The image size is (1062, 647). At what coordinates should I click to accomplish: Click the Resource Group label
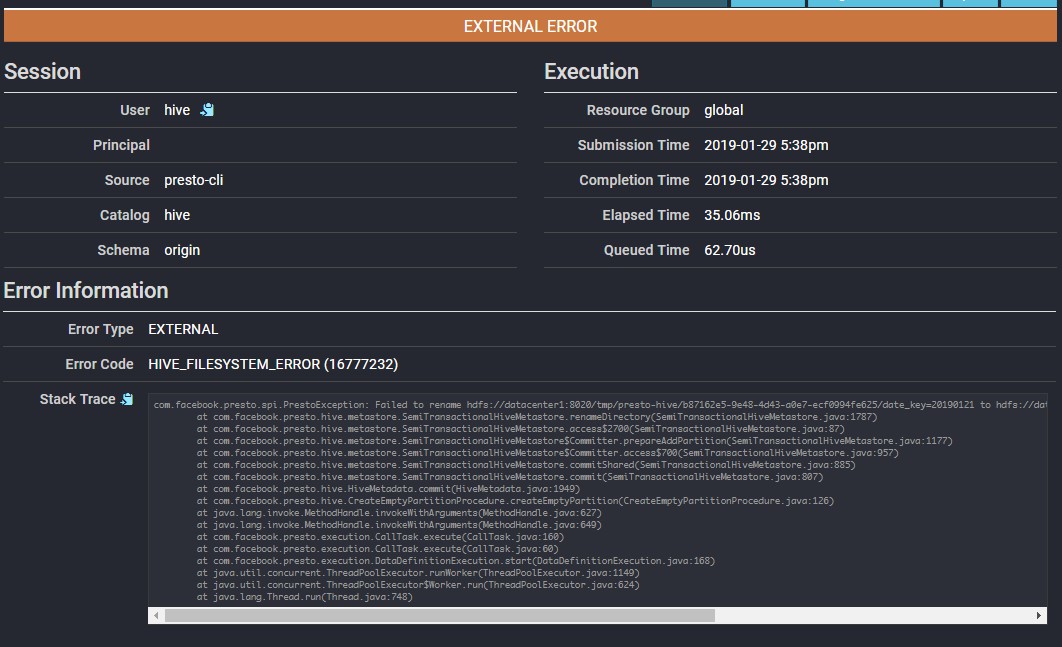click(638, 110)
